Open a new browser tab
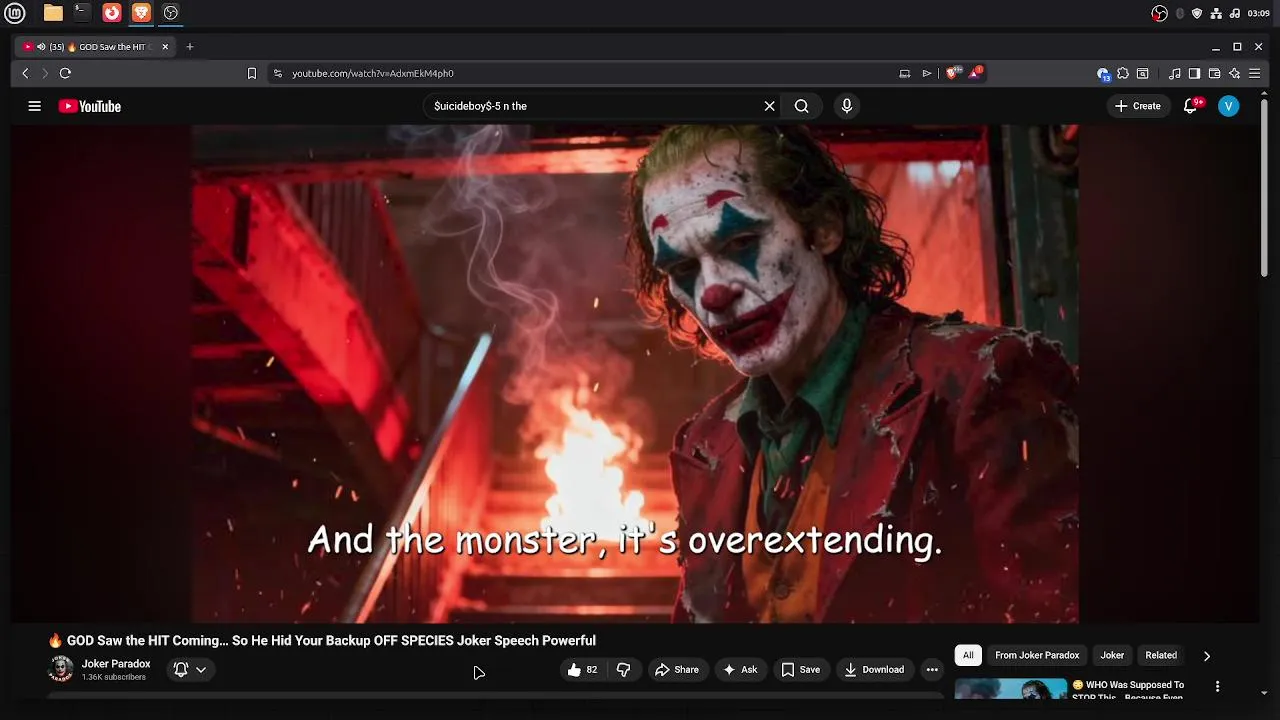 (189, 47)
